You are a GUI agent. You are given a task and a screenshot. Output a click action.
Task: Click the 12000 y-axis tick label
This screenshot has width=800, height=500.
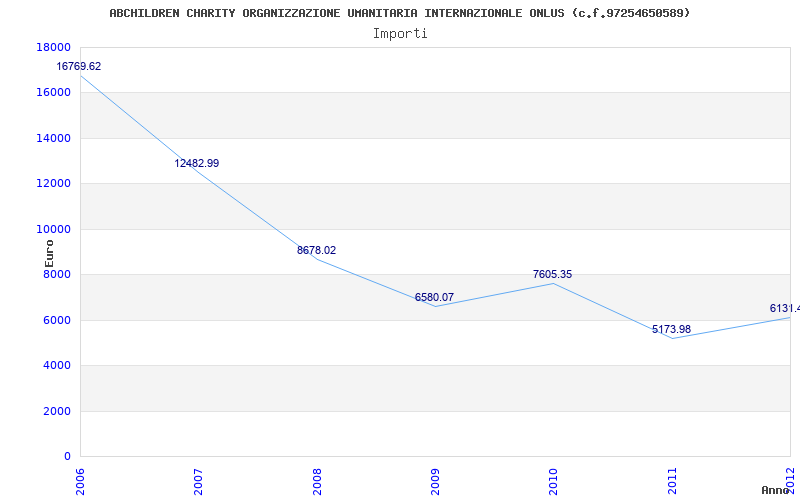tap(54, 184)
